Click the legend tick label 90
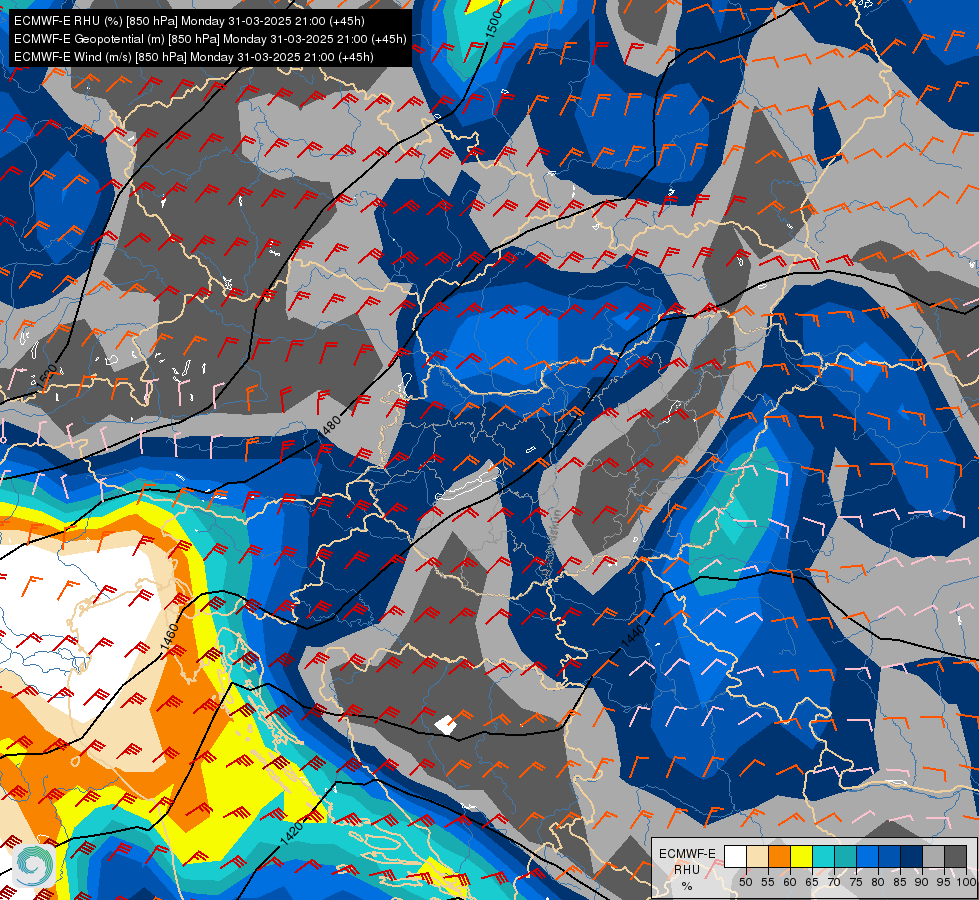This screenshot has width=979, height=900. 922,882
